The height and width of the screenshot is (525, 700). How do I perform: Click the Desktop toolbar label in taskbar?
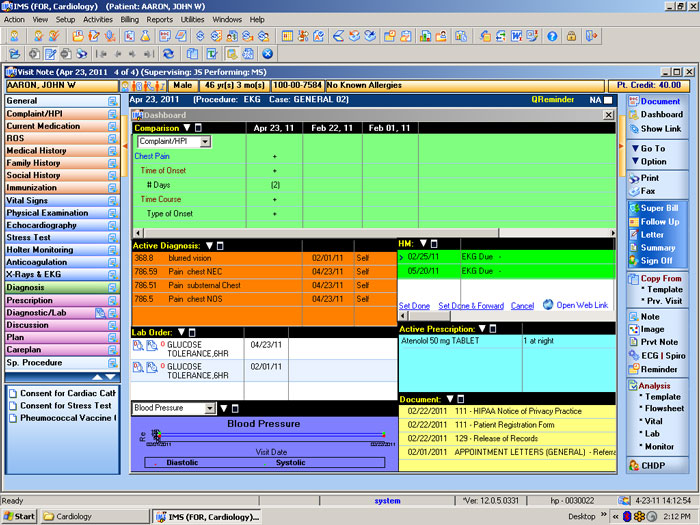582,517
